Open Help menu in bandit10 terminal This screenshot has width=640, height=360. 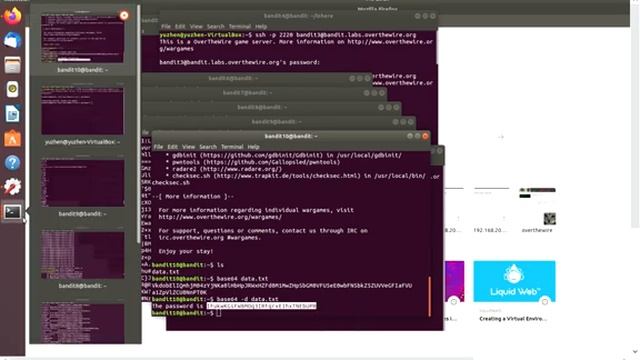pos(253,147)
